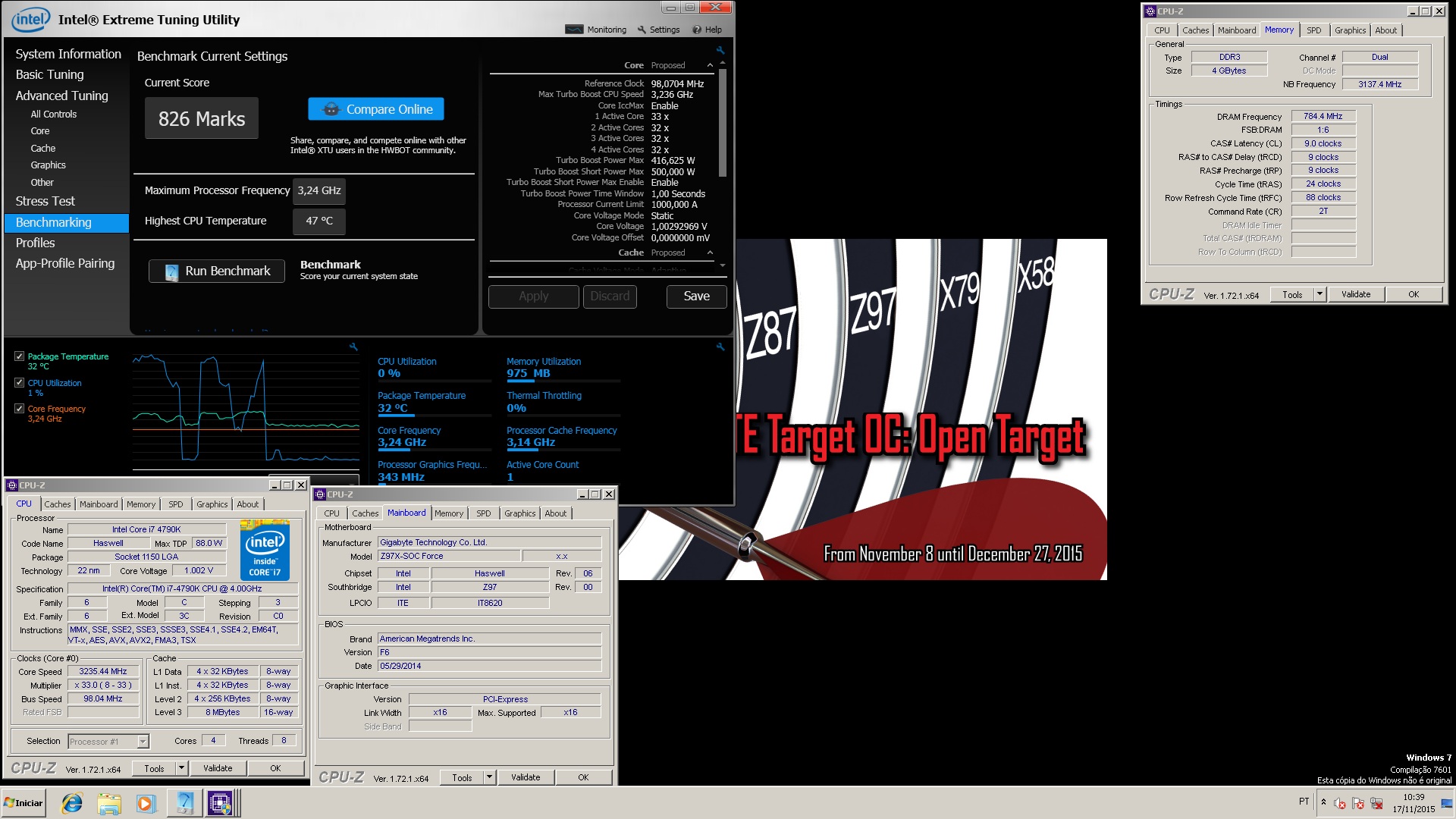Click the Intel logo in XTU header
Viewport: 1456px width, 819px height.
[31, 20]
